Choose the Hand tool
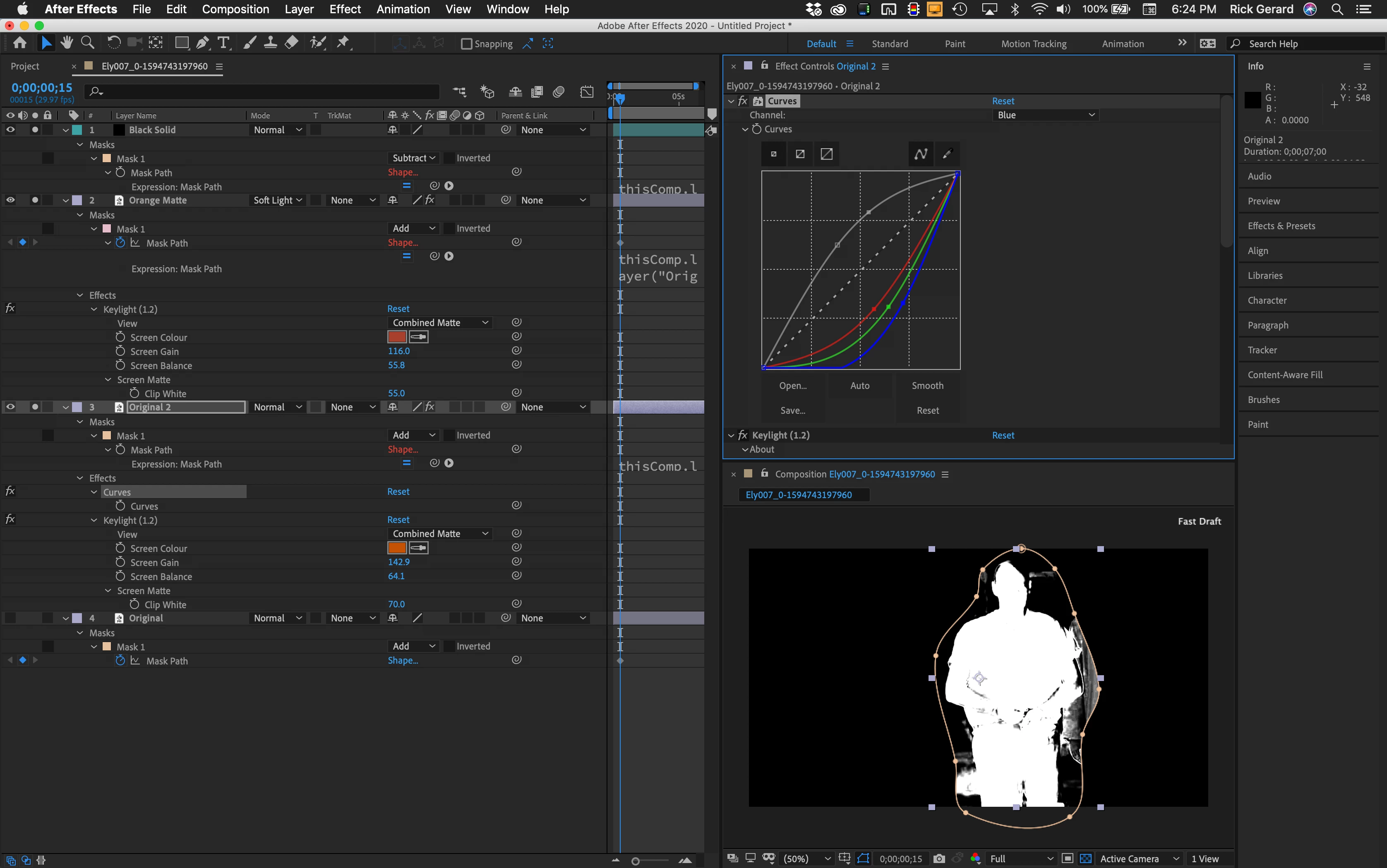This screenshot has height=868, width=1387. [x=67, y=43]
